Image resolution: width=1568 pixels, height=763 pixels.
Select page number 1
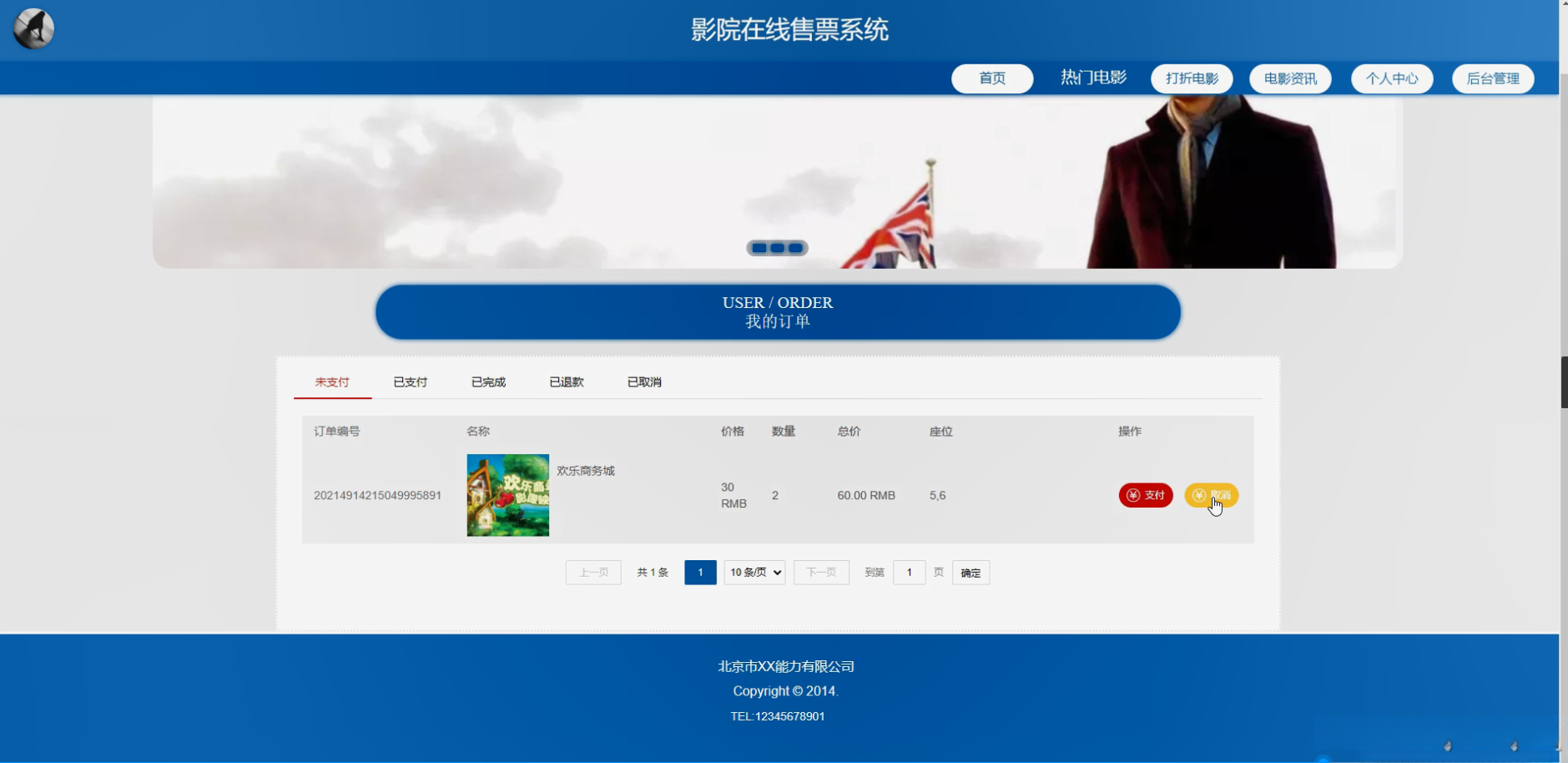[x=700, y=573]
